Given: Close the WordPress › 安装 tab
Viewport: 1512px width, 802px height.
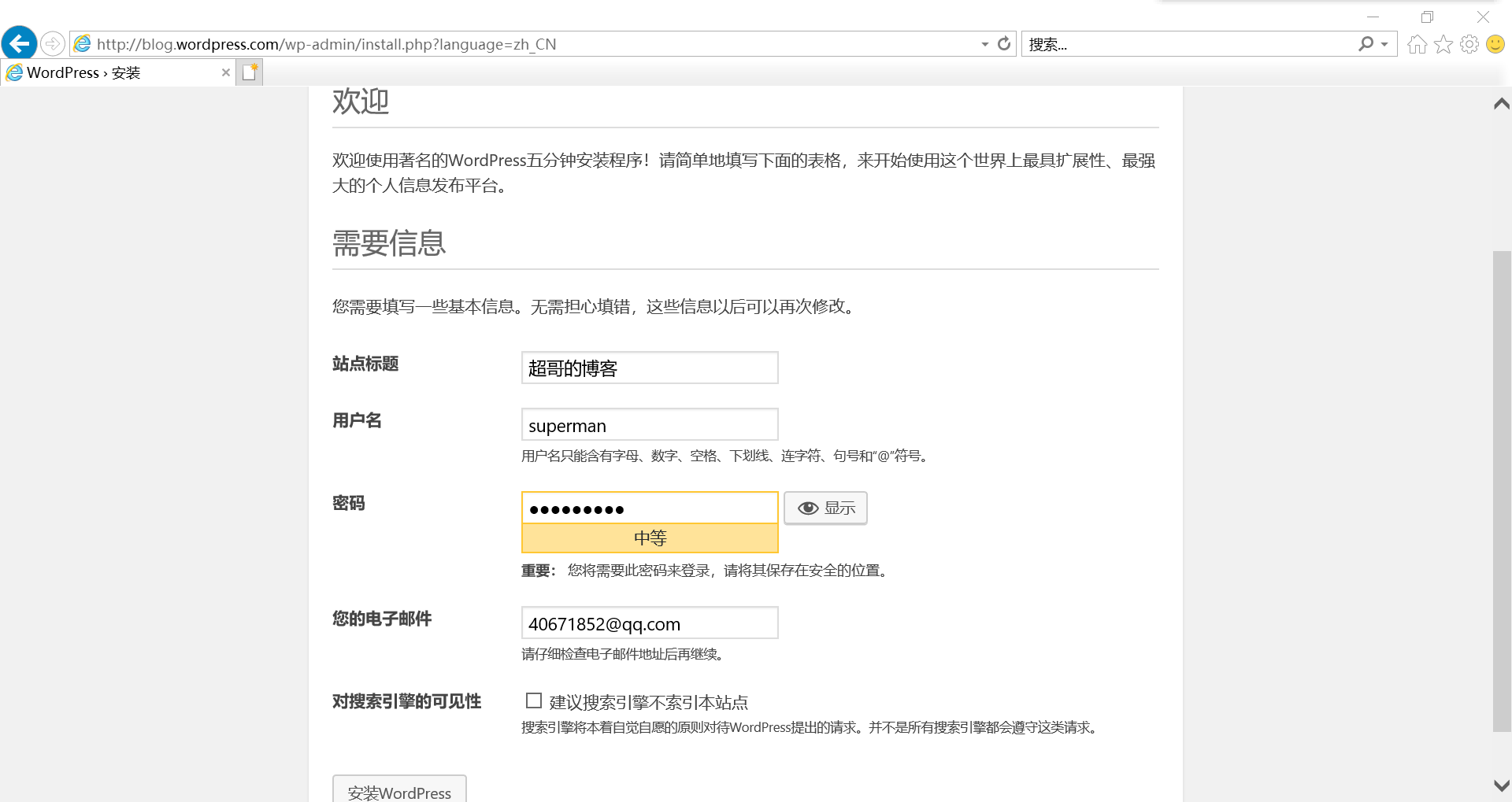Looking at the screenshot, I should tap(226, 72).
